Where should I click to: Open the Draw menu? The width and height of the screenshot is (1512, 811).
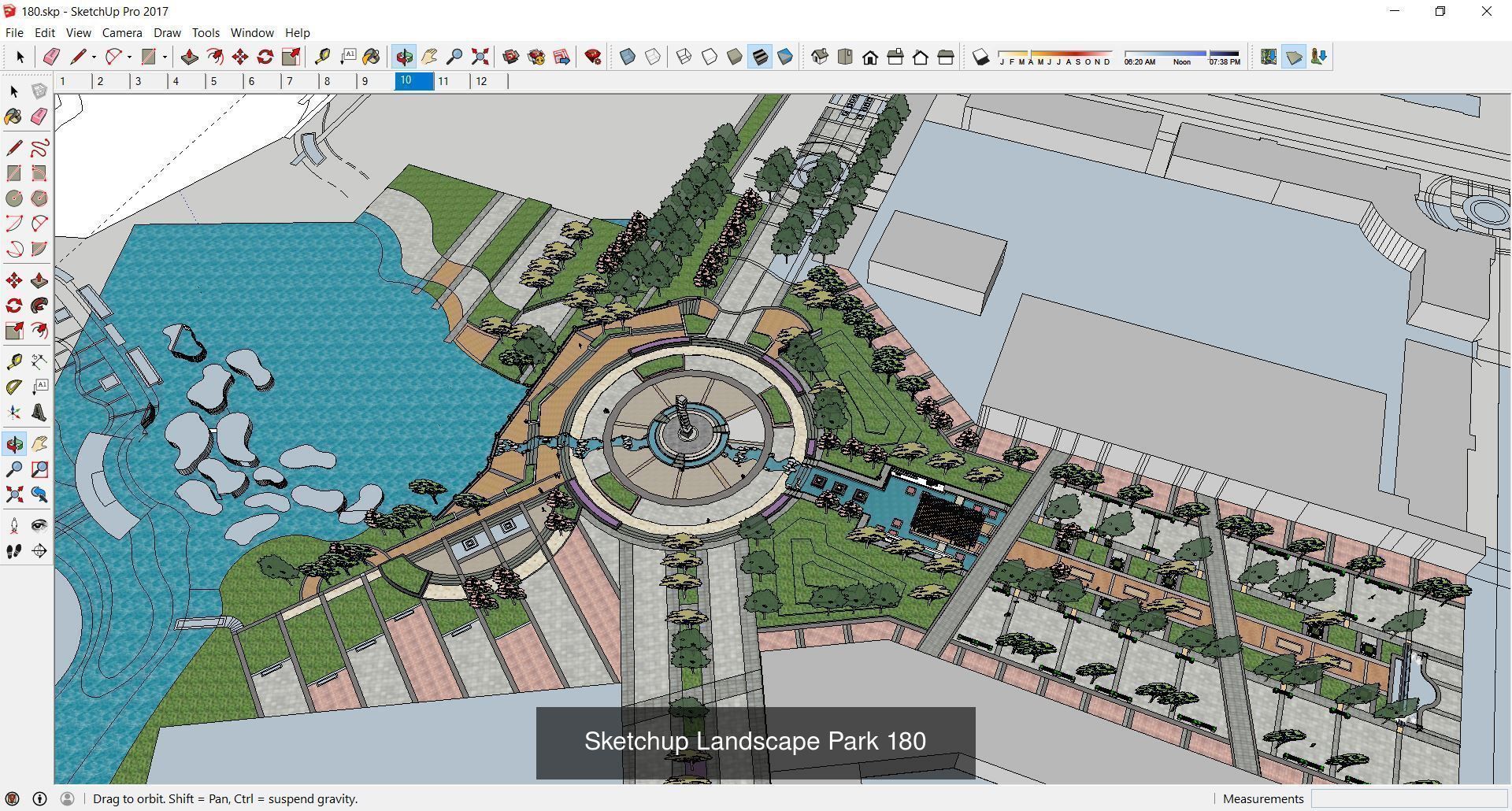coord(167,32)
